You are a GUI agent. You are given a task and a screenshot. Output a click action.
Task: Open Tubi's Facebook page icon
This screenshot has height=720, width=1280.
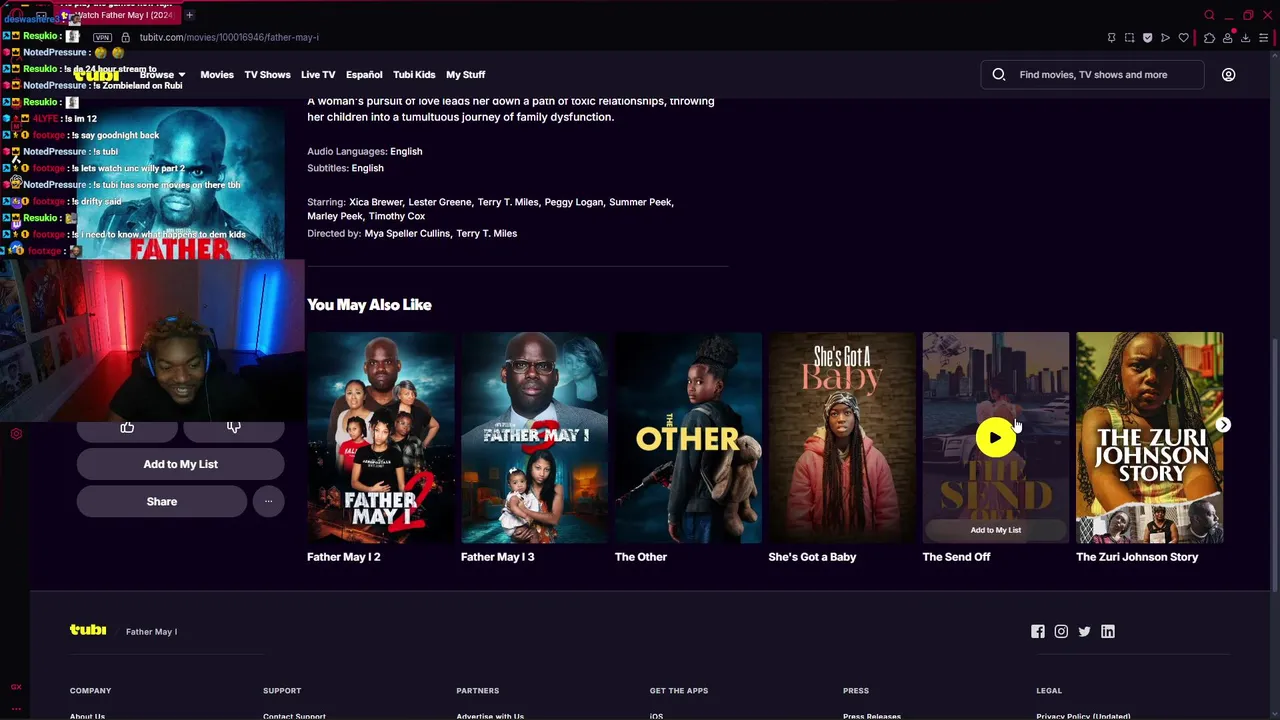[1038, 631]
